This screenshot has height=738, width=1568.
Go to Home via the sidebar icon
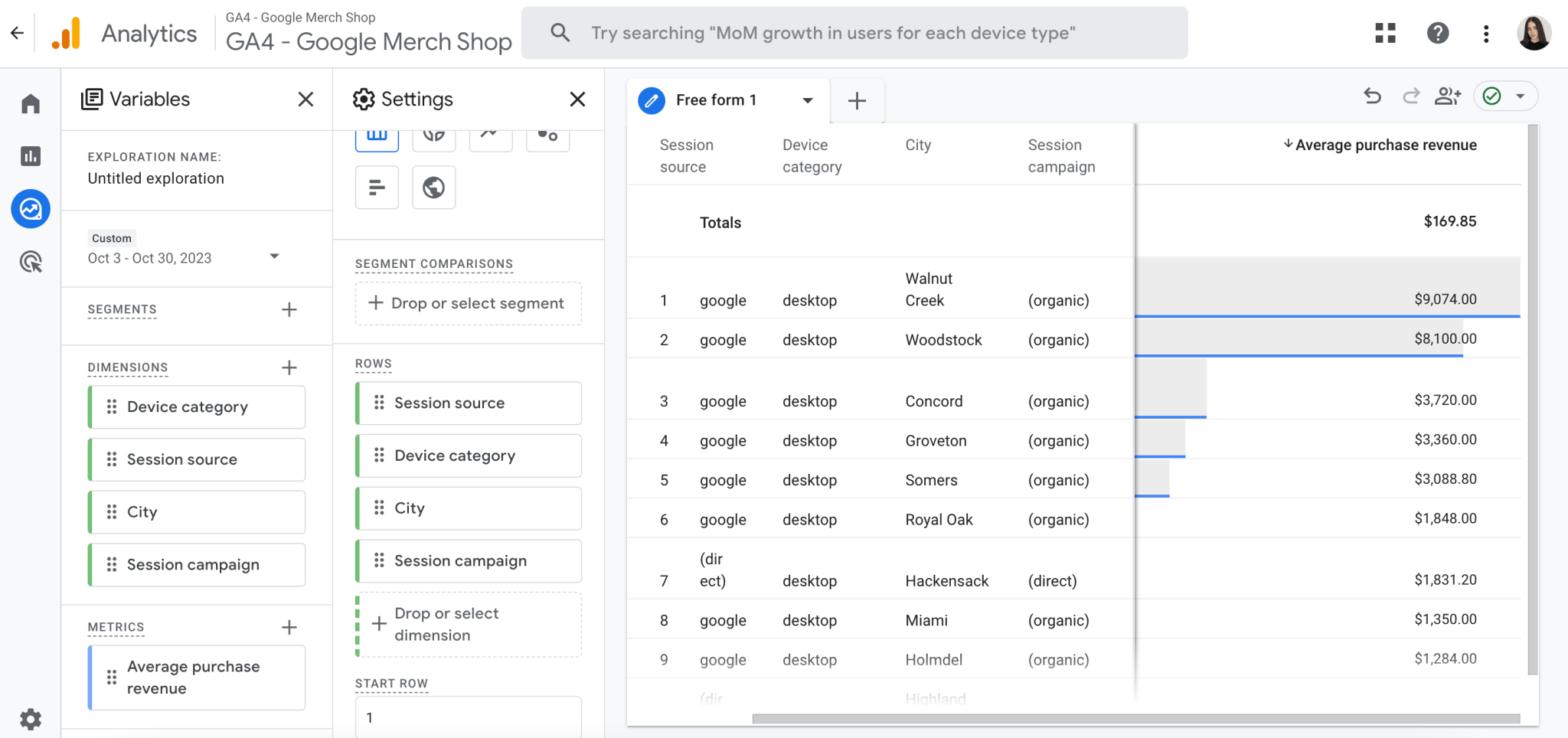point(30,103)
